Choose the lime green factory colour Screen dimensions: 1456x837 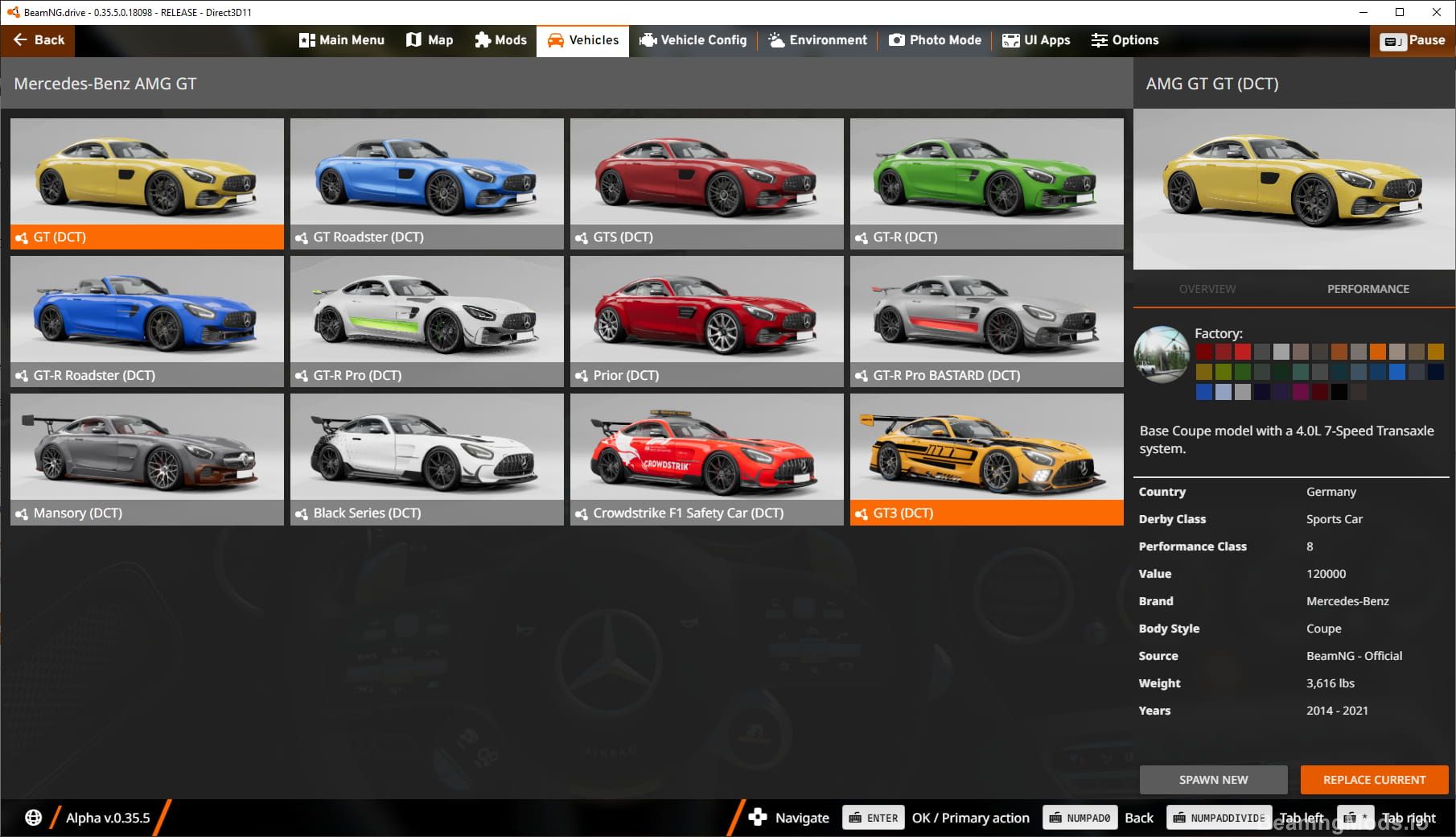tap(1224, 372)
